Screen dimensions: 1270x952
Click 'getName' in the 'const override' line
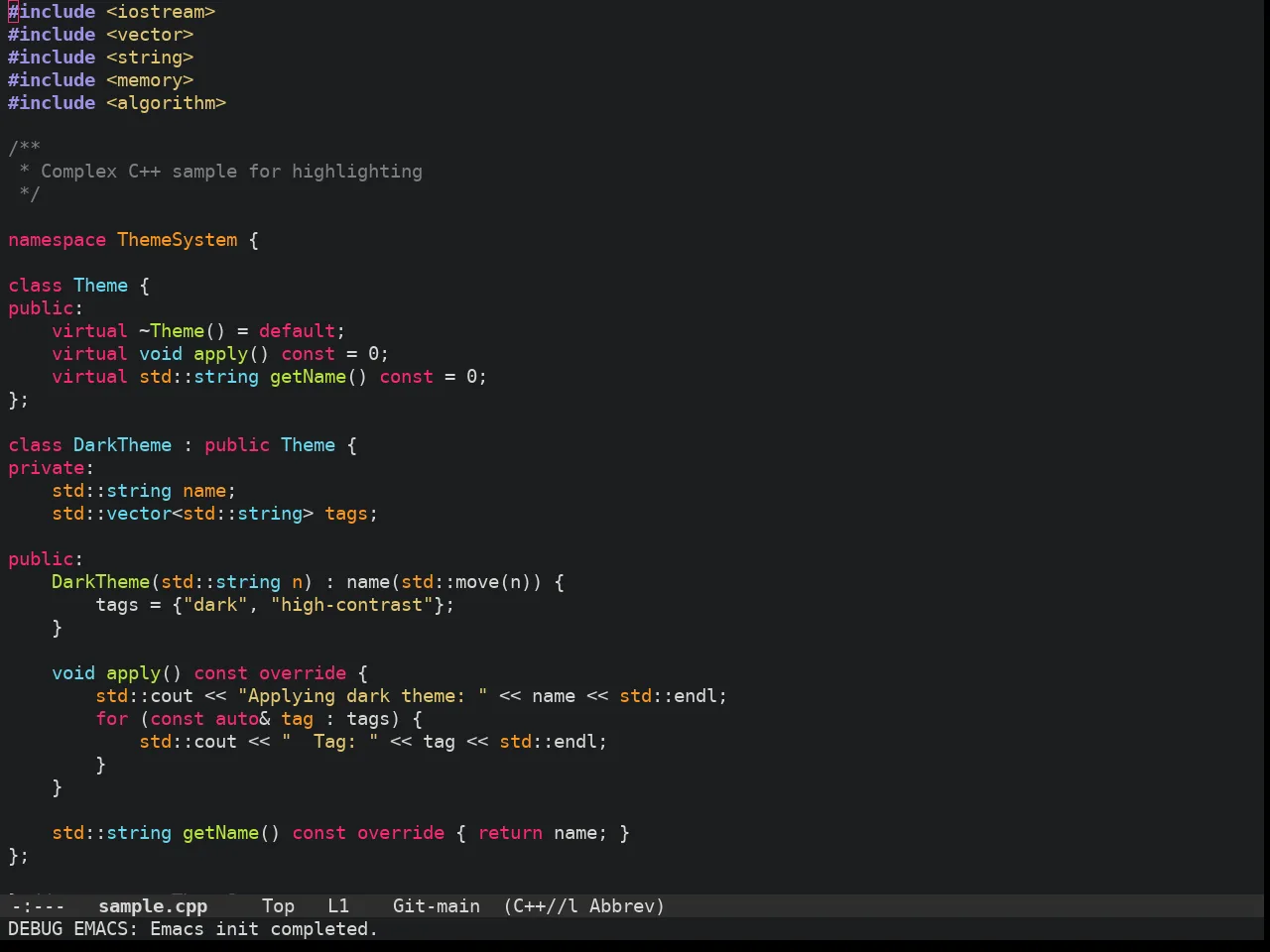tap(220, 833)
